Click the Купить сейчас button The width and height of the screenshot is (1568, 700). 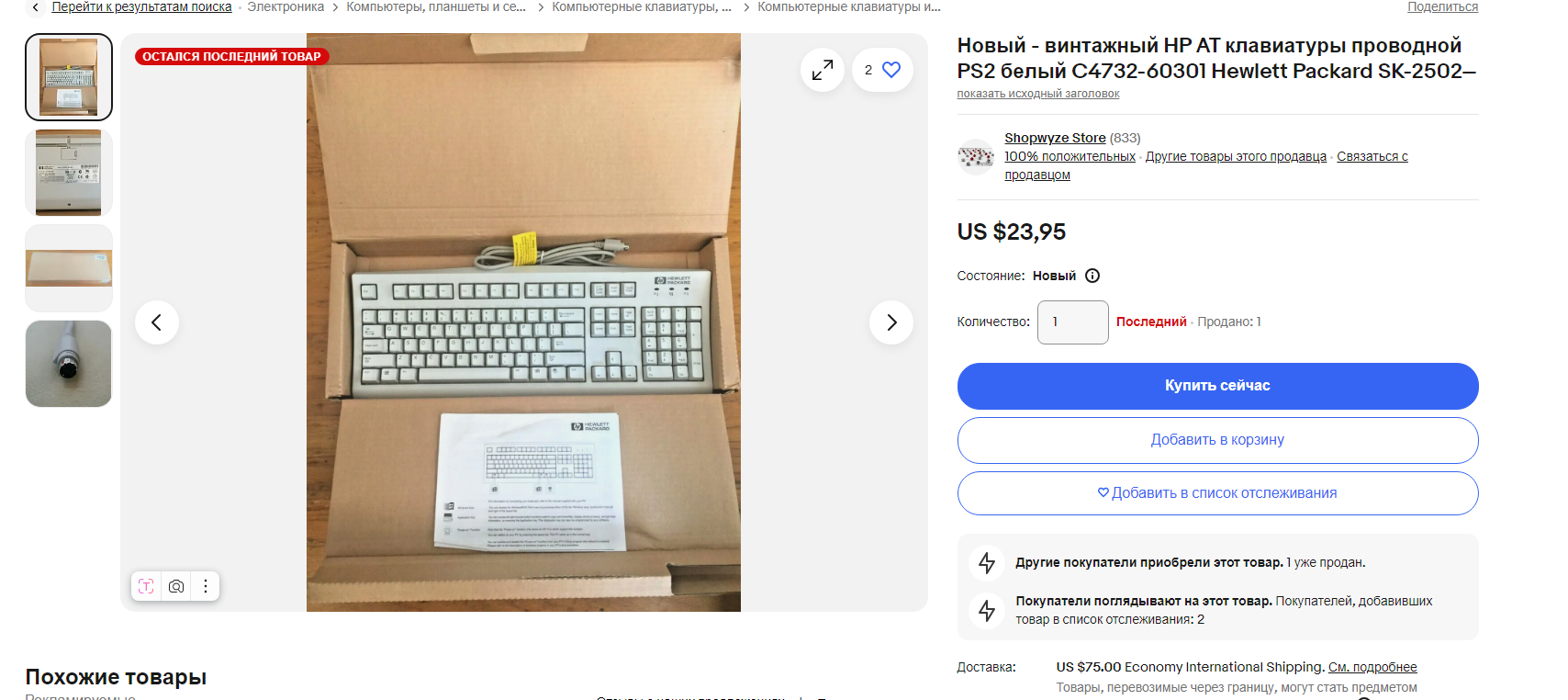click(x=1217, y=386)
